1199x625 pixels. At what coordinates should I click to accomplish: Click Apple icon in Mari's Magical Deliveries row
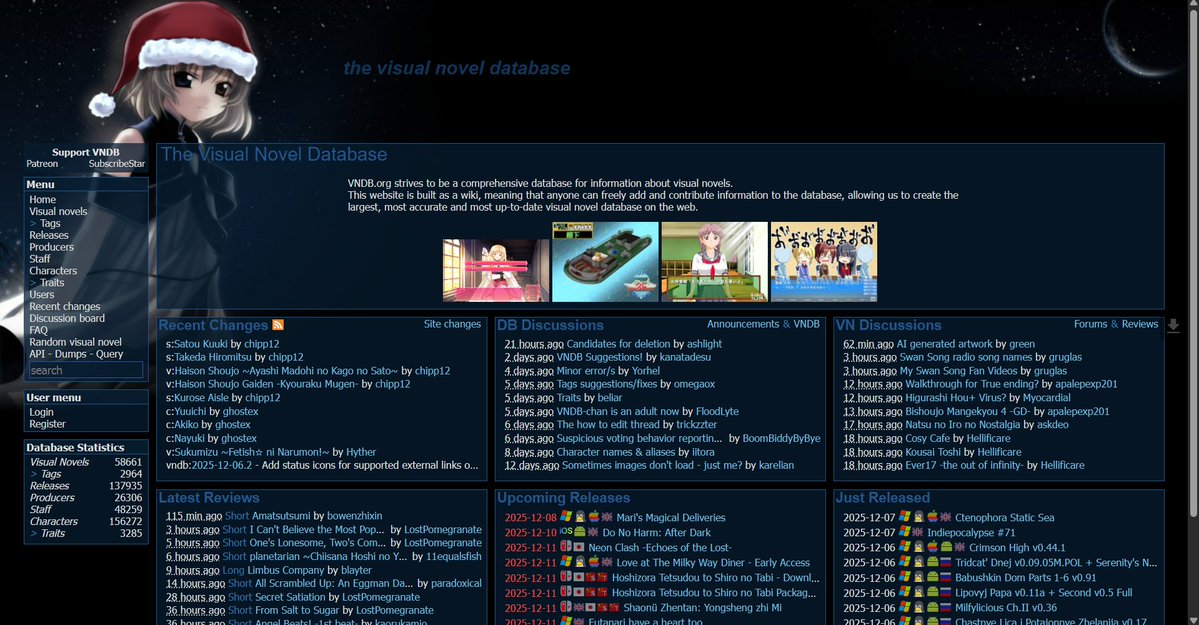point(594,517)
